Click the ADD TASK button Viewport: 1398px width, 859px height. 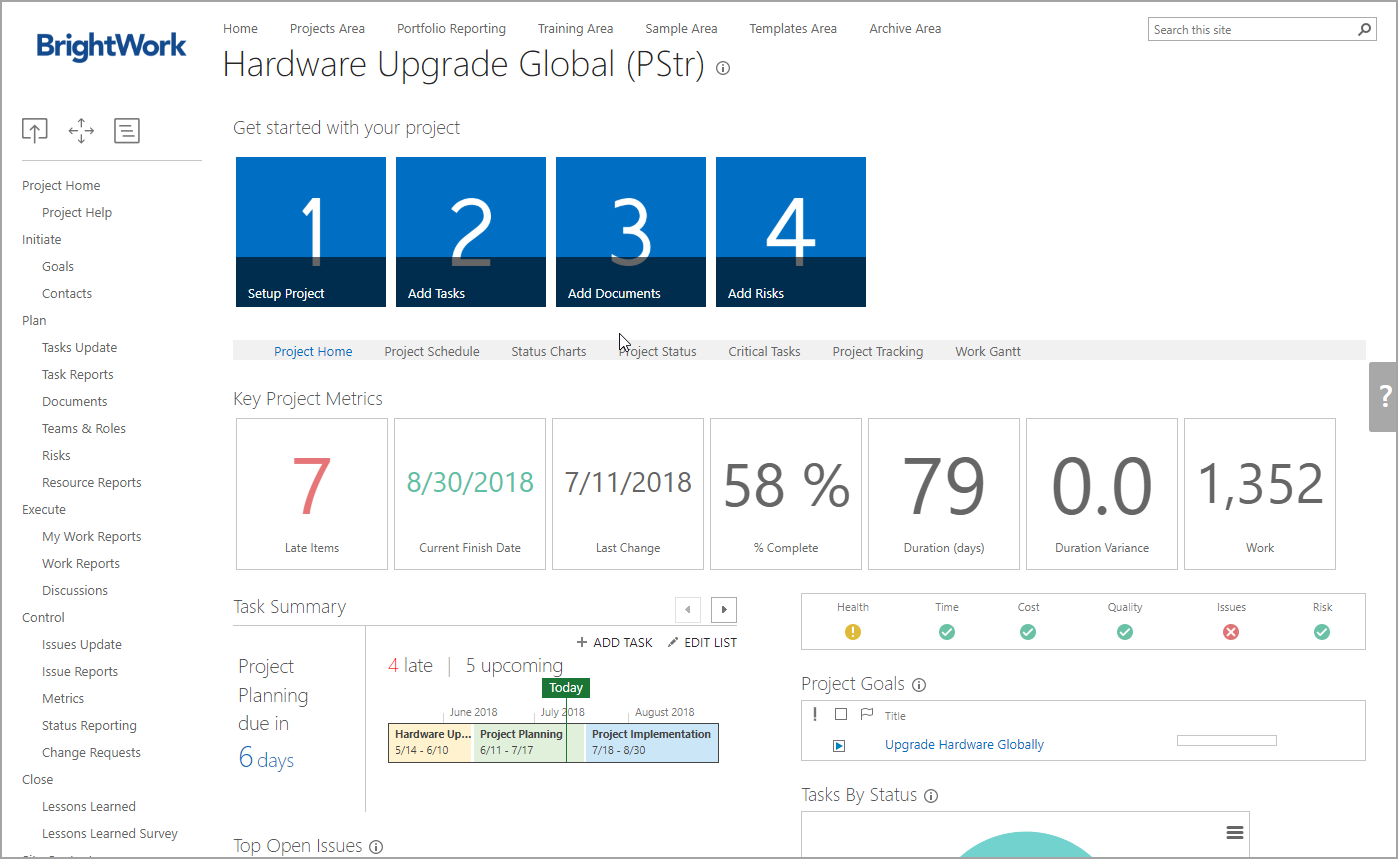pyautogui.click(x=614, y=643)
